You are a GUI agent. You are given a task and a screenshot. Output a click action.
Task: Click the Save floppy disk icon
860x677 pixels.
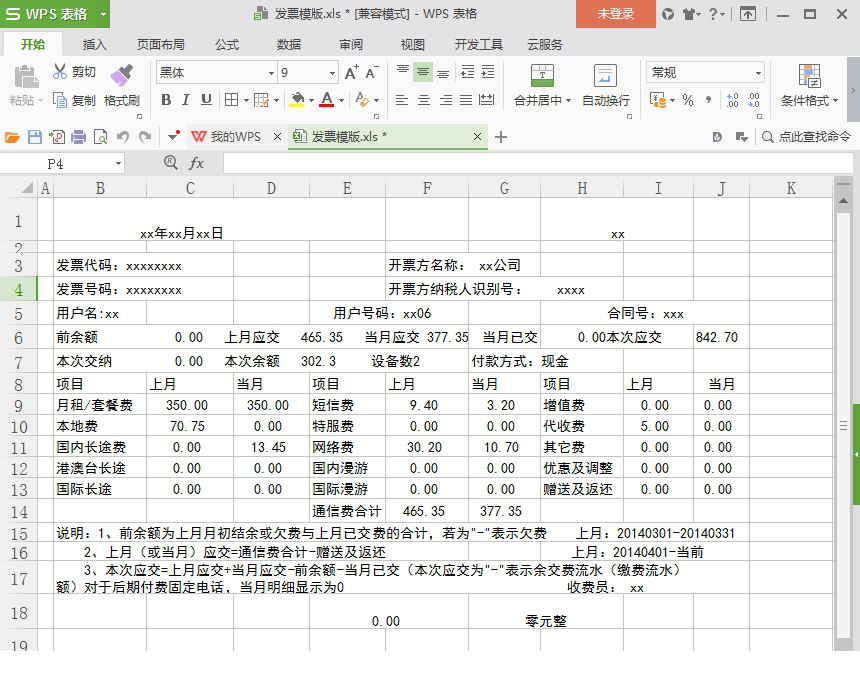pyautogui.click(x=35, y=137)
